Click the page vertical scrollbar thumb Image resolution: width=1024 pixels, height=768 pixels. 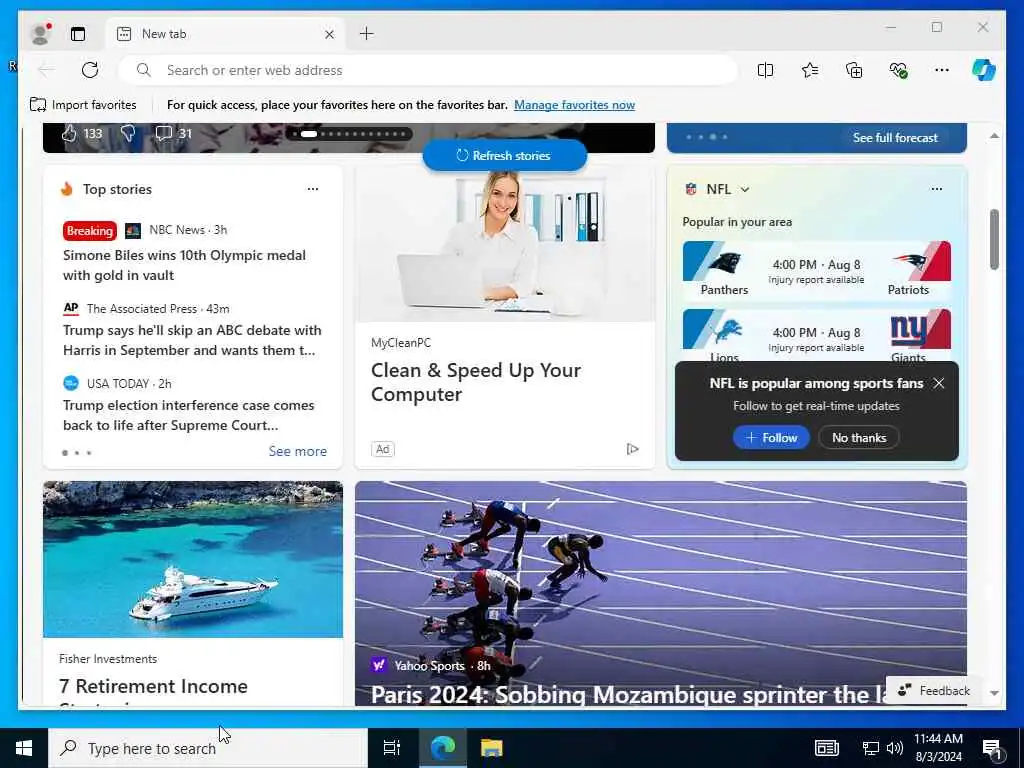pos(994,239)
